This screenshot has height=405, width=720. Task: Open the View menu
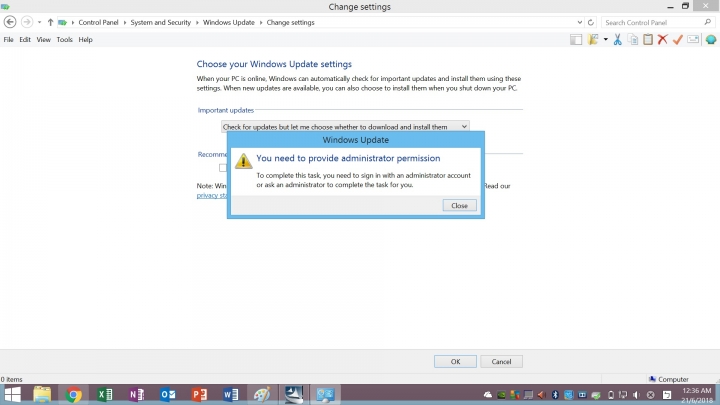44,39
